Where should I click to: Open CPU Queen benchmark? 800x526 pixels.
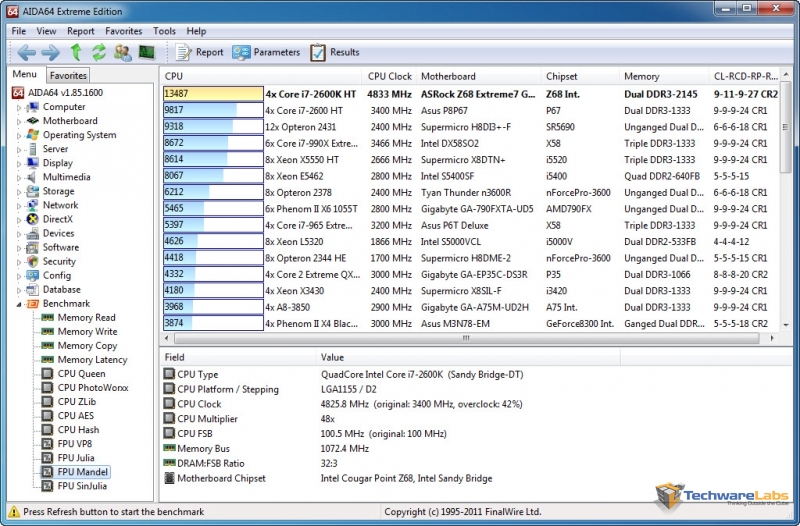point(82,374)
